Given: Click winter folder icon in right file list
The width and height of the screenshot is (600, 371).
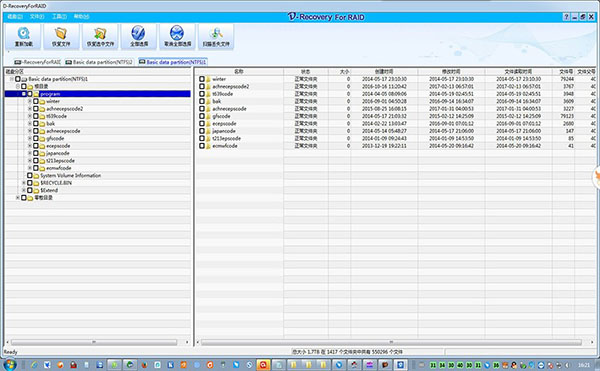Looking at the screenshot, I should (x=208, y=79).
